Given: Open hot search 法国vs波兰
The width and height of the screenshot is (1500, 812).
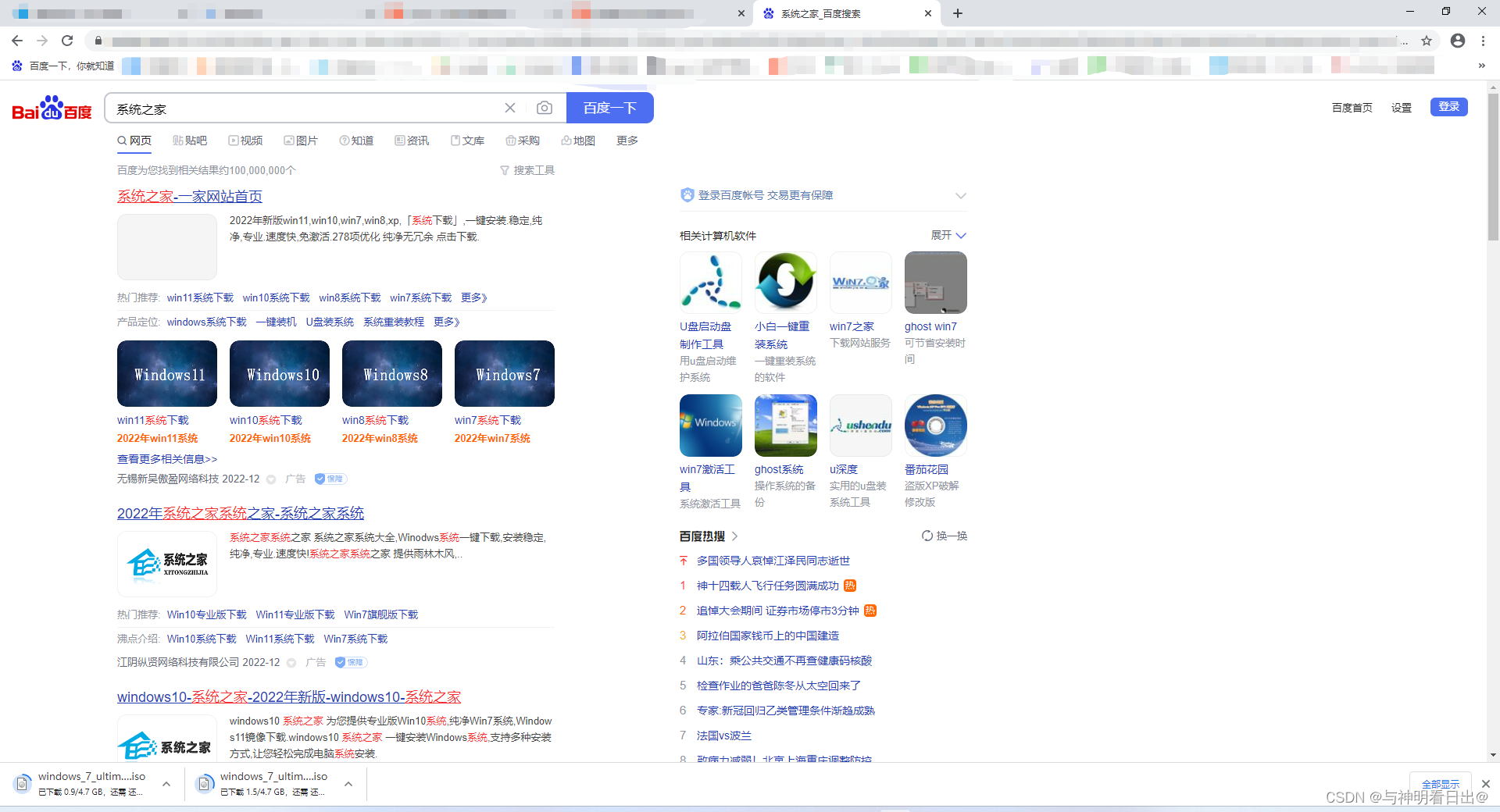Looking at the screenshot, I should (724, 735).
